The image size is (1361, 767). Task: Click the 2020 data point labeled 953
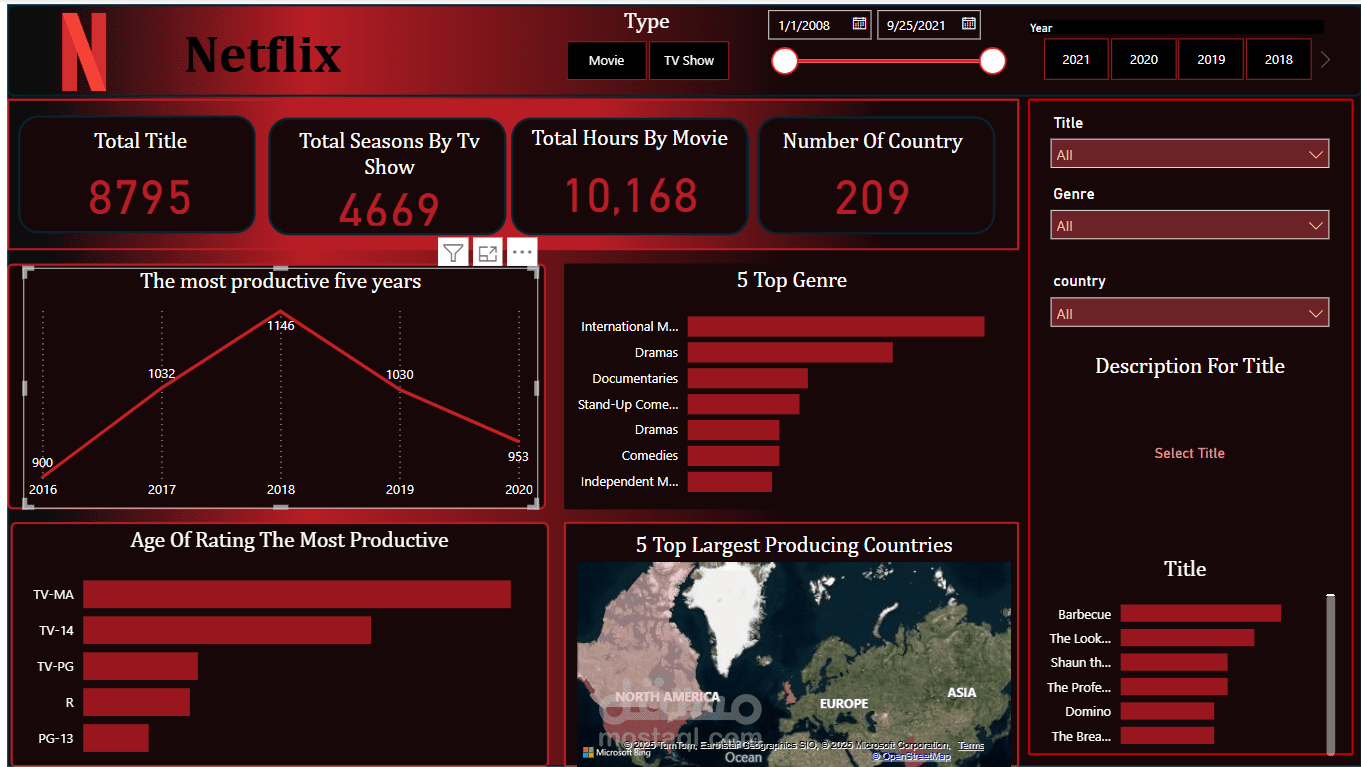(x=519, y=440)
